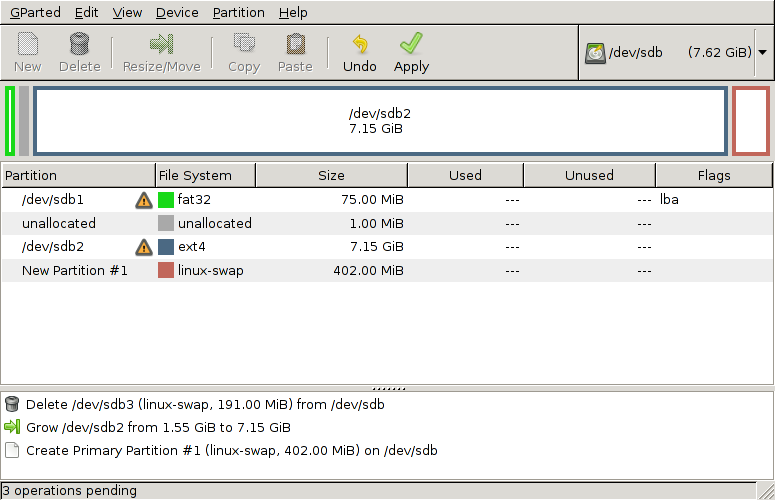Click trash icon of Delete /dev/sdb3 operation
775x500 pixels.
12,404
